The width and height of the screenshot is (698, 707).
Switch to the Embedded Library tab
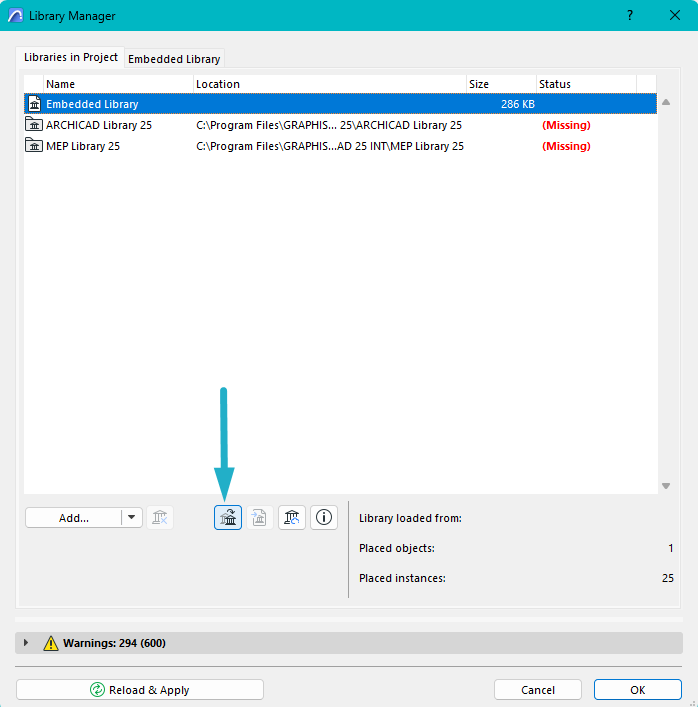(x=174, y=59)
